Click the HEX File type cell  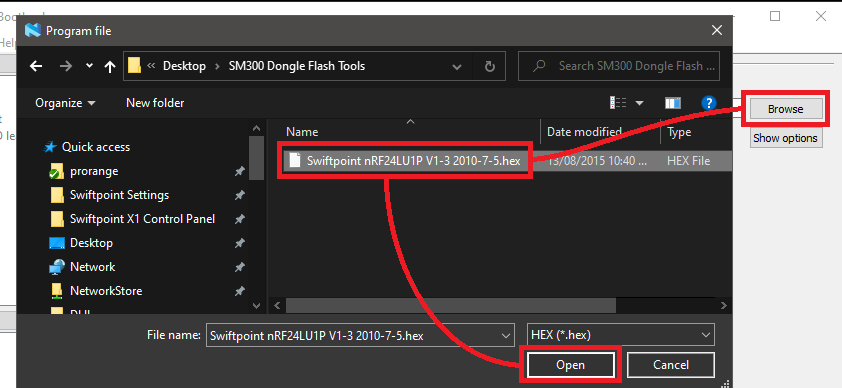pyautogui.click(x=688, y=160)
